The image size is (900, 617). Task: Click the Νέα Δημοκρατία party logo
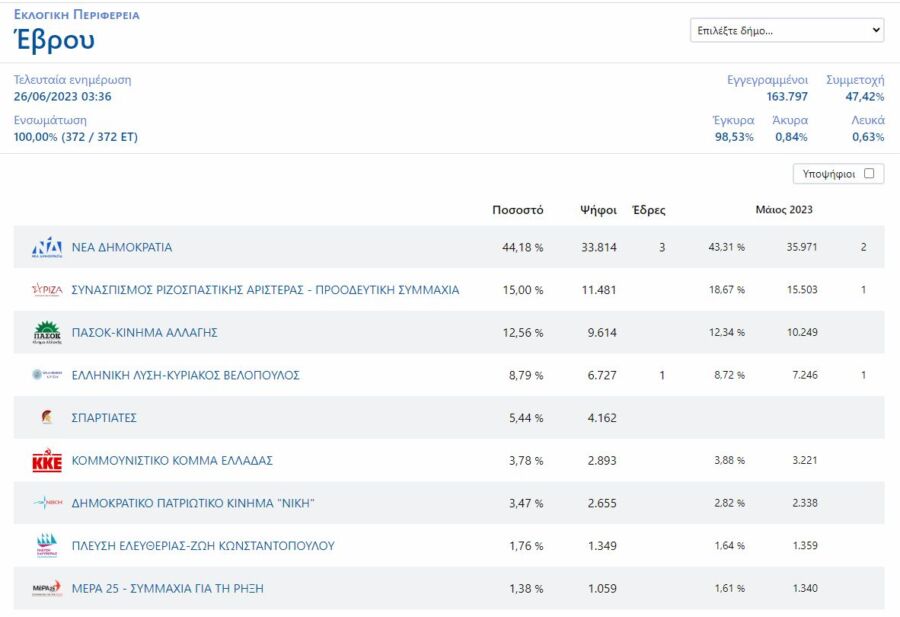tap(47, 247)
